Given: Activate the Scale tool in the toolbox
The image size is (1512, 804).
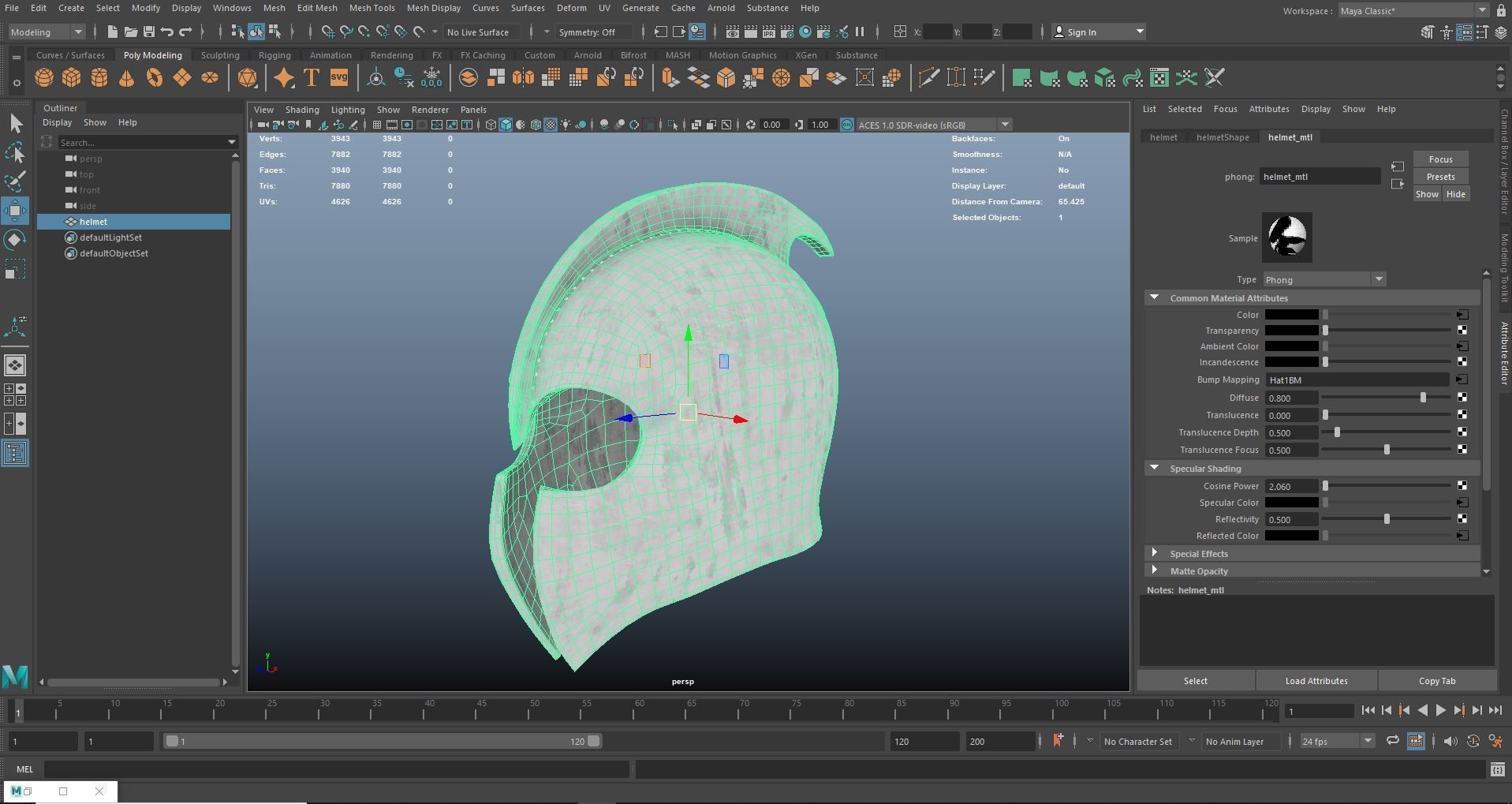Looking at the screenshot, I should click(15, 269).
